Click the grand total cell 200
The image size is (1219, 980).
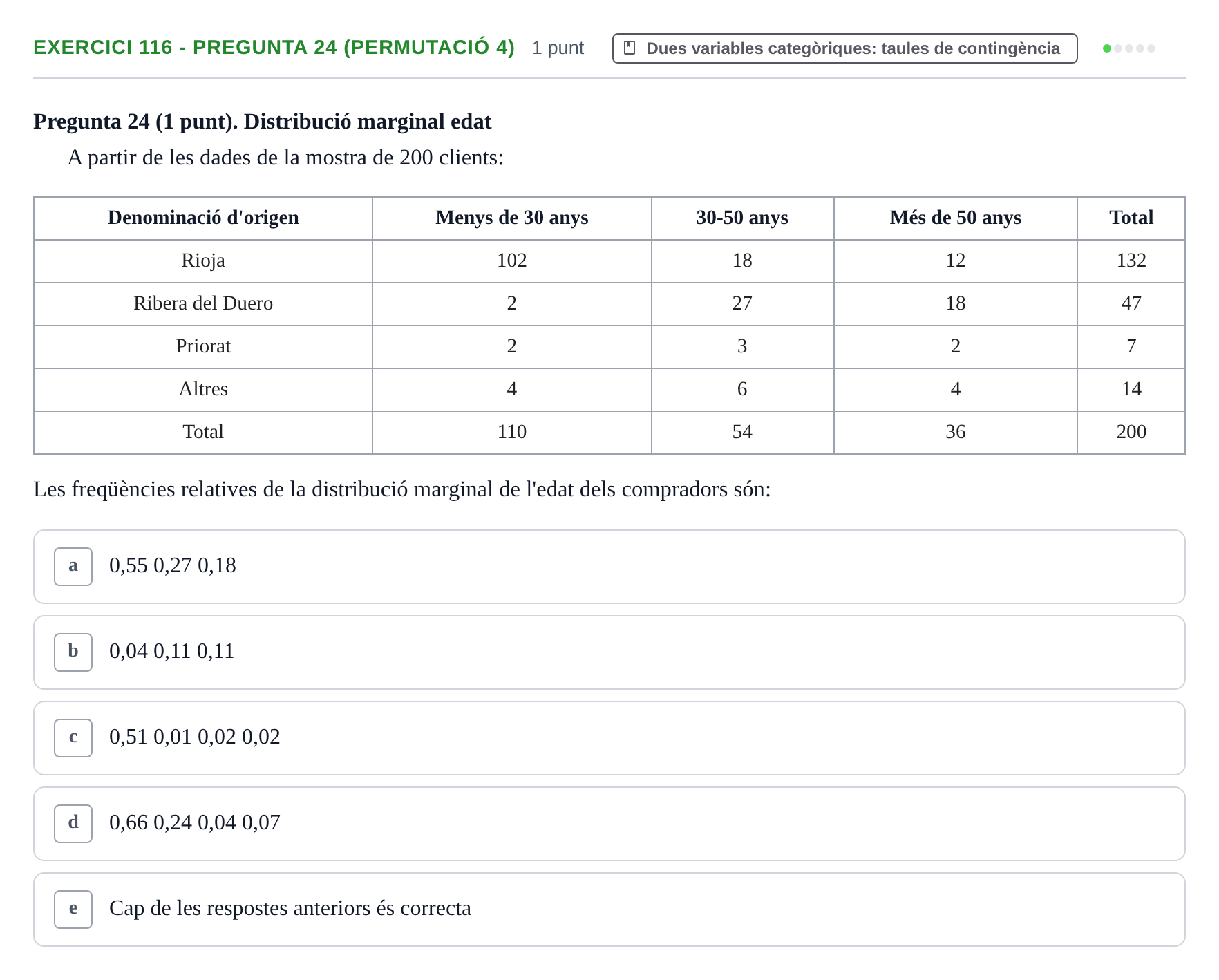[1131, 432]
